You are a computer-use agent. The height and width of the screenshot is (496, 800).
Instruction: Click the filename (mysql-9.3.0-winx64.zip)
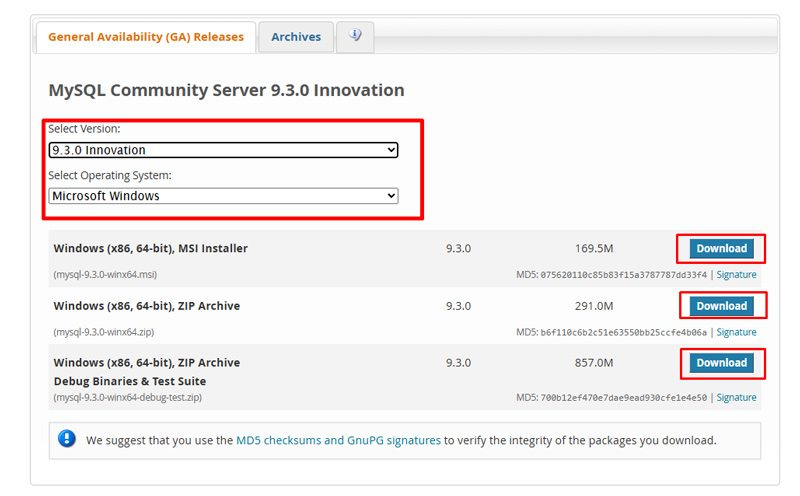pyautogui.click(x=104, y=332)
